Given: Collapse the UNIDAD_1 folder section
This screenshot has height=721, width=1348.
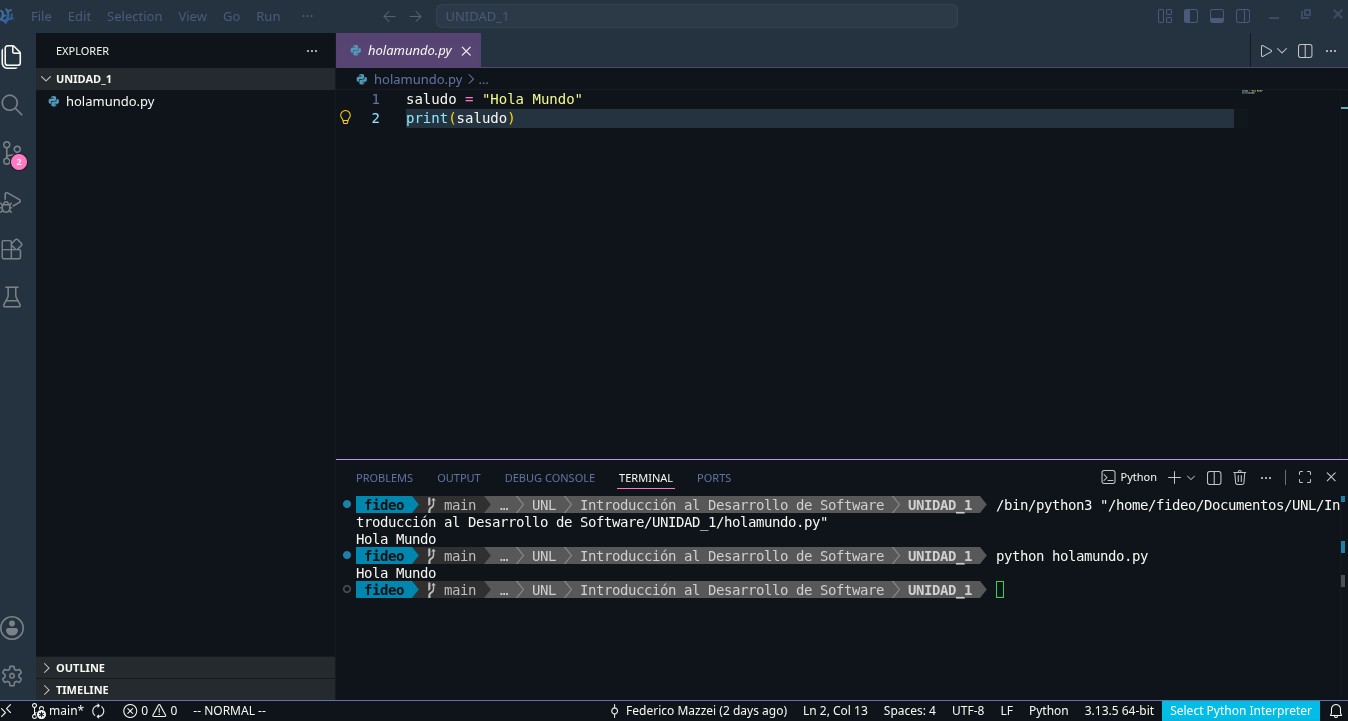Looking at the screenshot, I should point(186,79).
